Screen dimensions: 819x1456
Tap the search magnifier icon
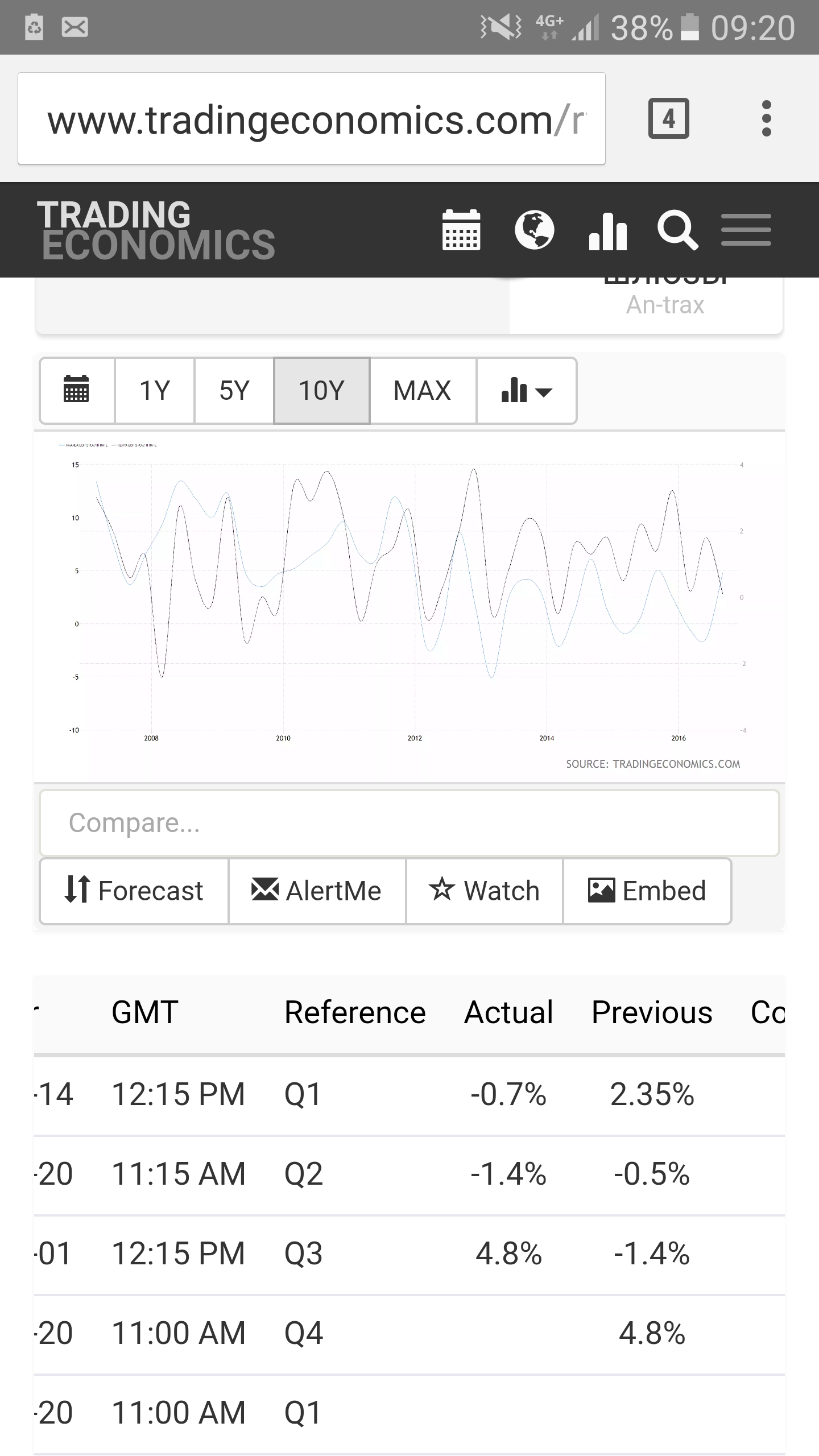(677, 230)
